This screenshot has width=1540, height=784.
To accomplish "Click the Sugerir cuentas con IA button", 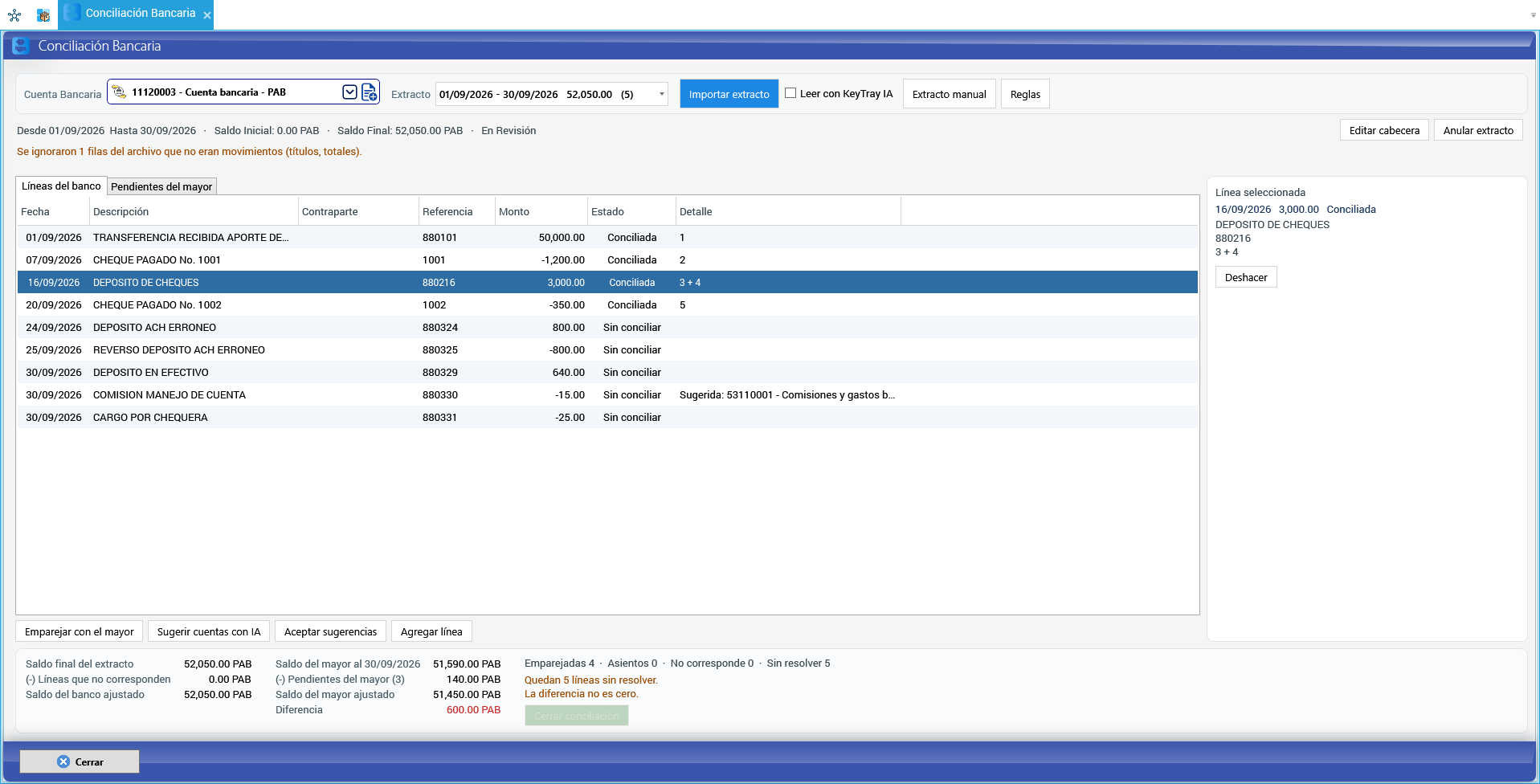I will pyautogui.click(x=209, y=631).
